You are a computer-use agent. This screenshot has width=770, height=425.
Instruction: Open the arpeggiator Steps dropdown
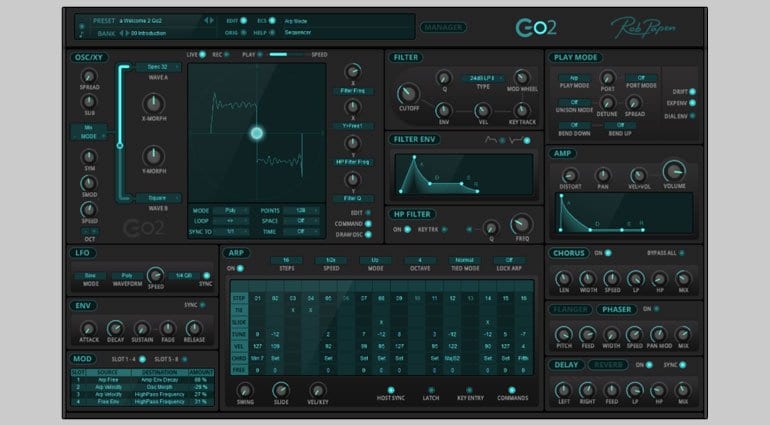click(x=286, y=260)
